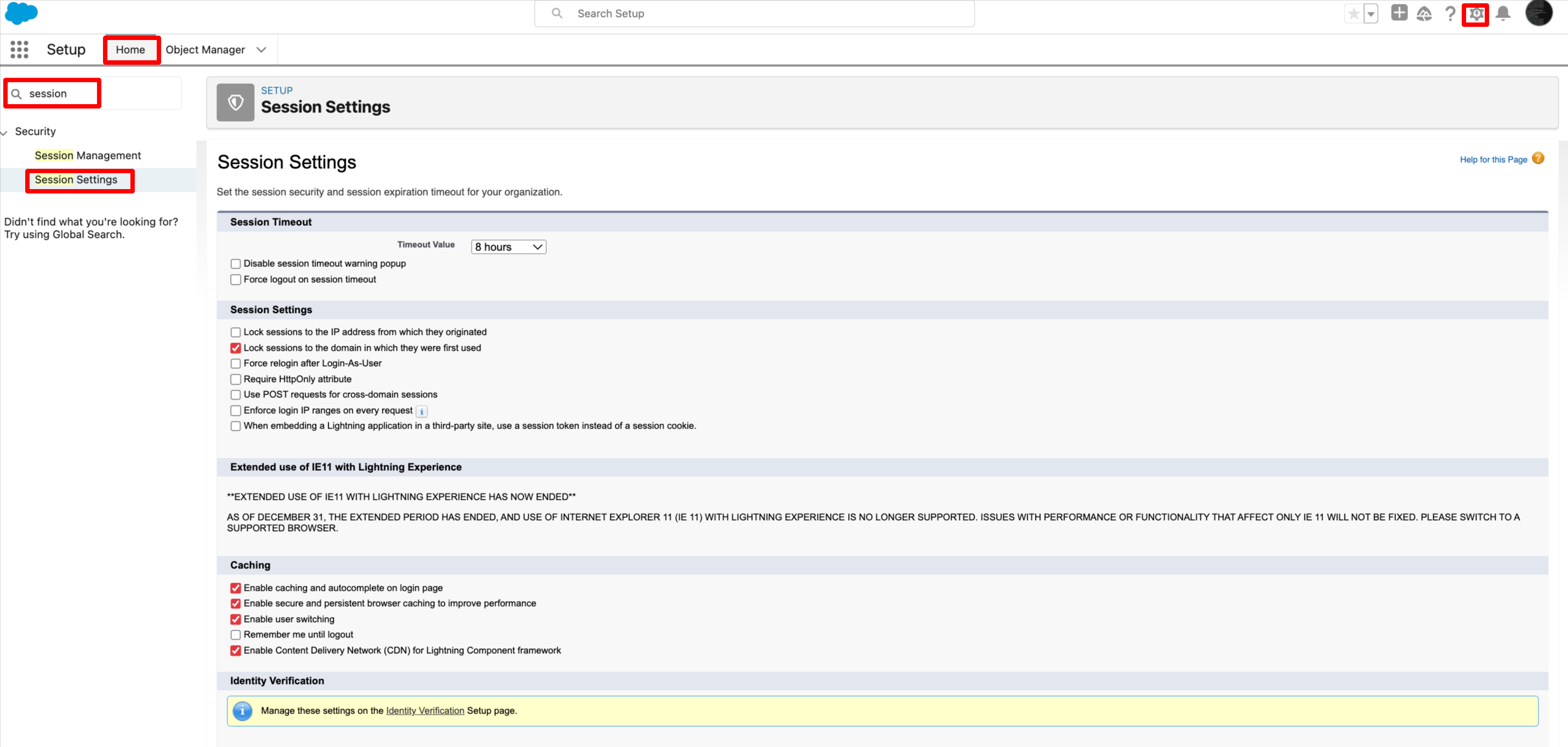Check Require HttpOnly attribute option

[x=236, y=379]
